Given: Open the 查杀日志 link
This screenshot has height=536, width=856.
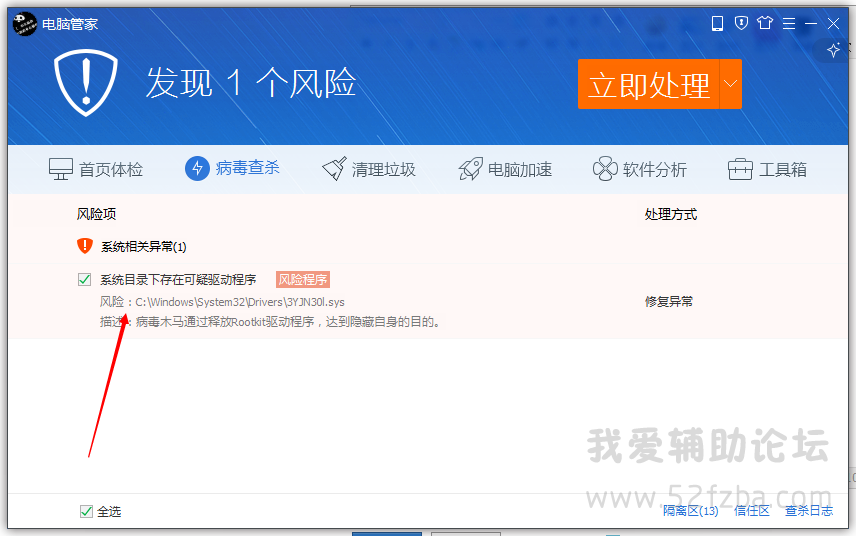Looking at the screenshot, I should tap(809, 511).
